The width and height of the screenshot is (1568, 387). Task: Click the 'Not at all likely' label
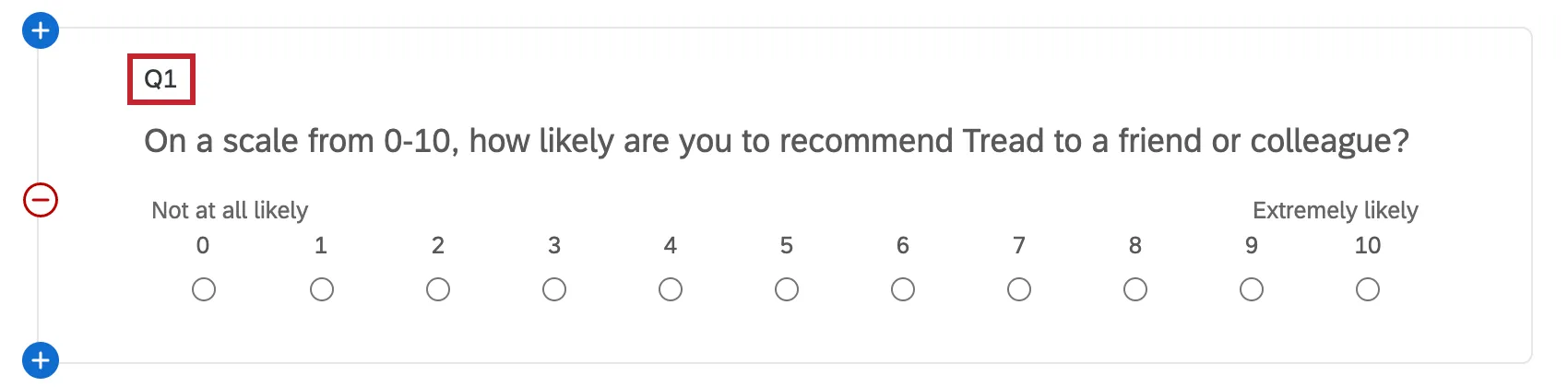(230, 210)
